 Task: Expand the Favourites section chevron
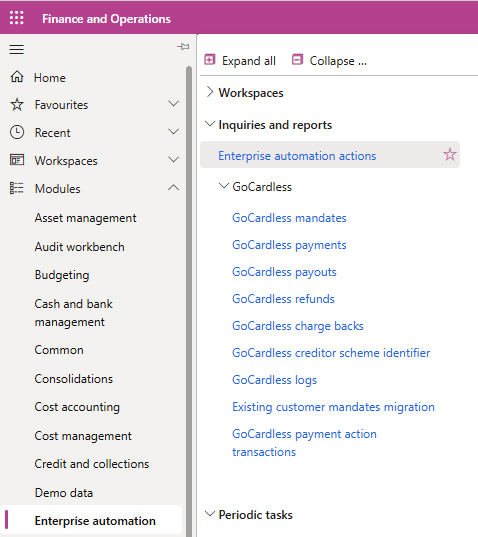coord(174,104)
